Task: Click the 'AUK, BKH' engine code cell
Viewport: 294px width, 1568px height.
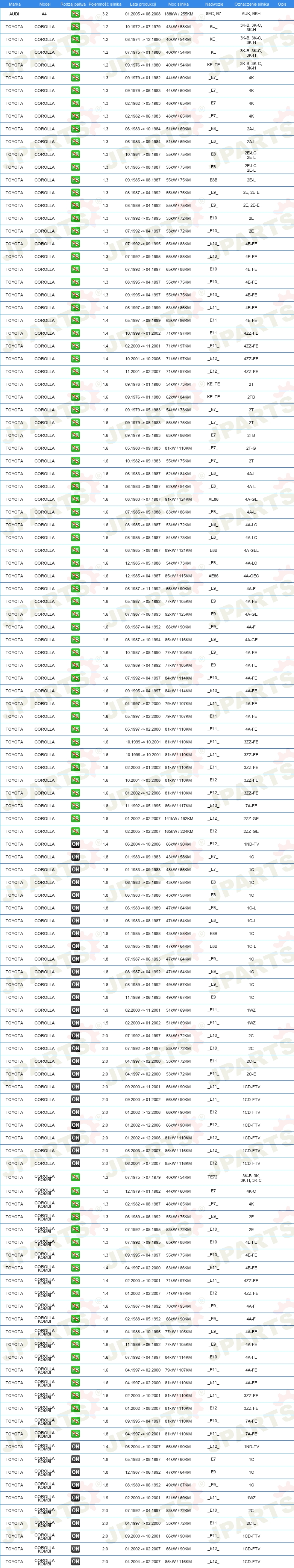Action: [251, 14]
